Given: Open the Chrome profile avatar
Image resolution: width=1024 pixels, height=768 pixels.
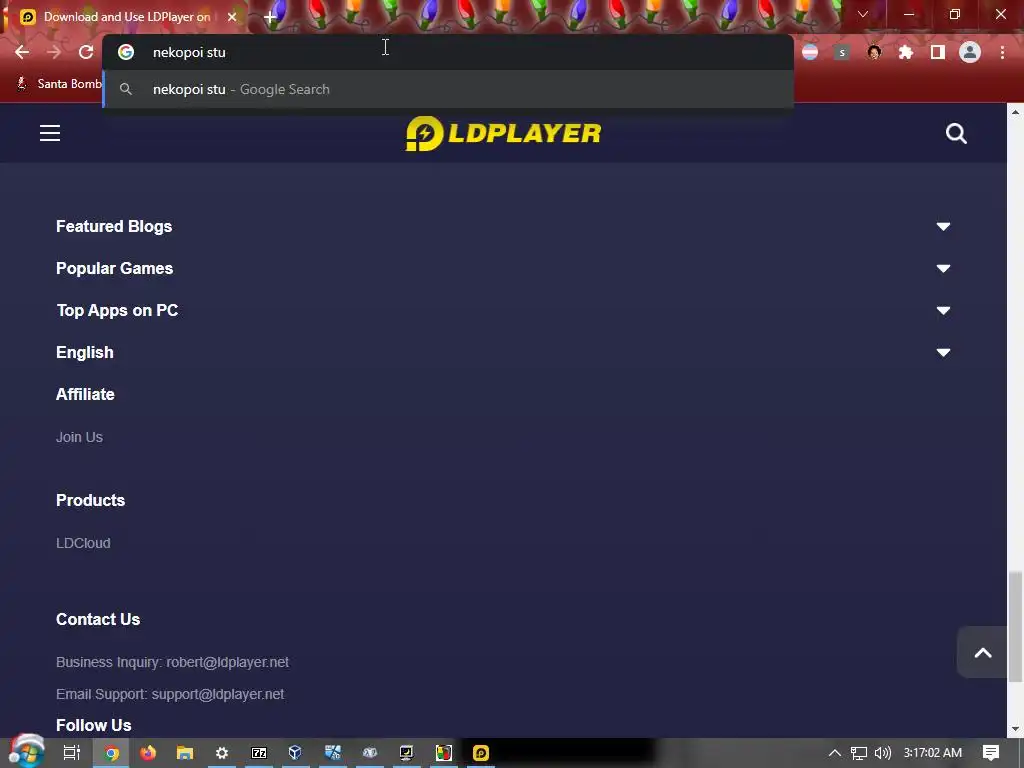Looking at the screenshot, I should click(x=970, y=52).
